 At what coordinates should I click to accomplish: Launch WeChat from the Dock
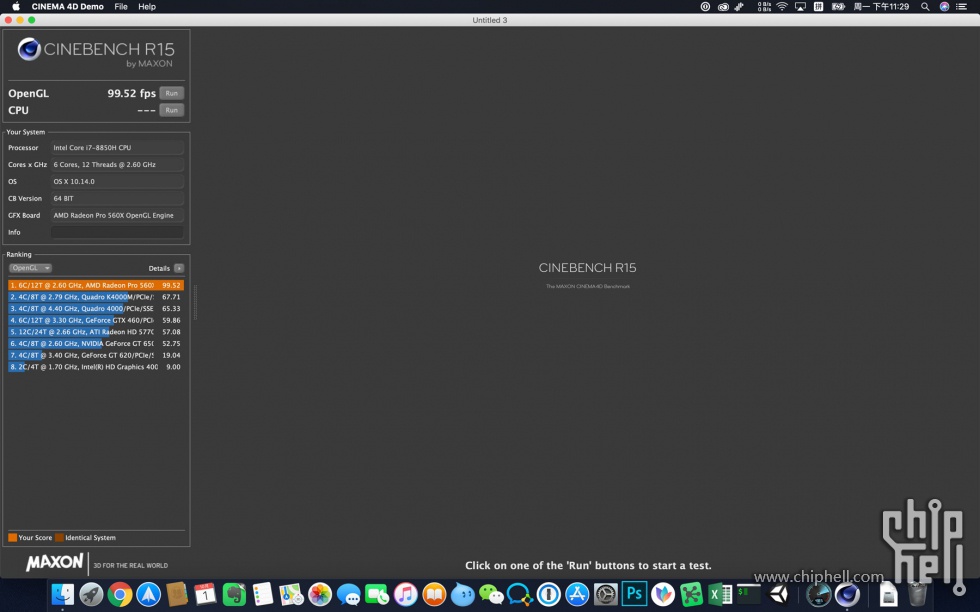click(491, 594)
